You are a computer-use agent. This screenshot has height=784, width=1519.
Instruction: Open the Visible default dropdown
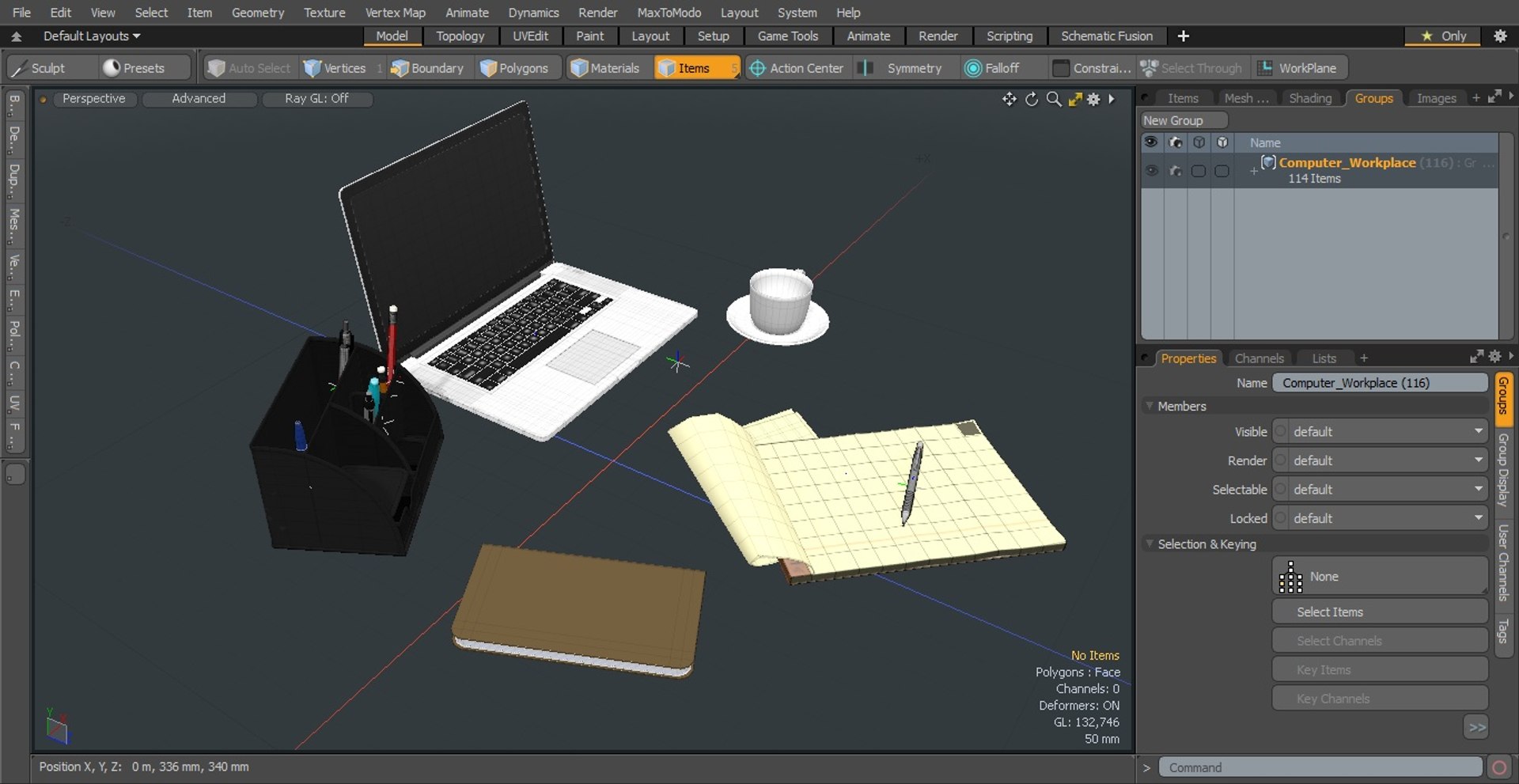tap(1388, 431)
